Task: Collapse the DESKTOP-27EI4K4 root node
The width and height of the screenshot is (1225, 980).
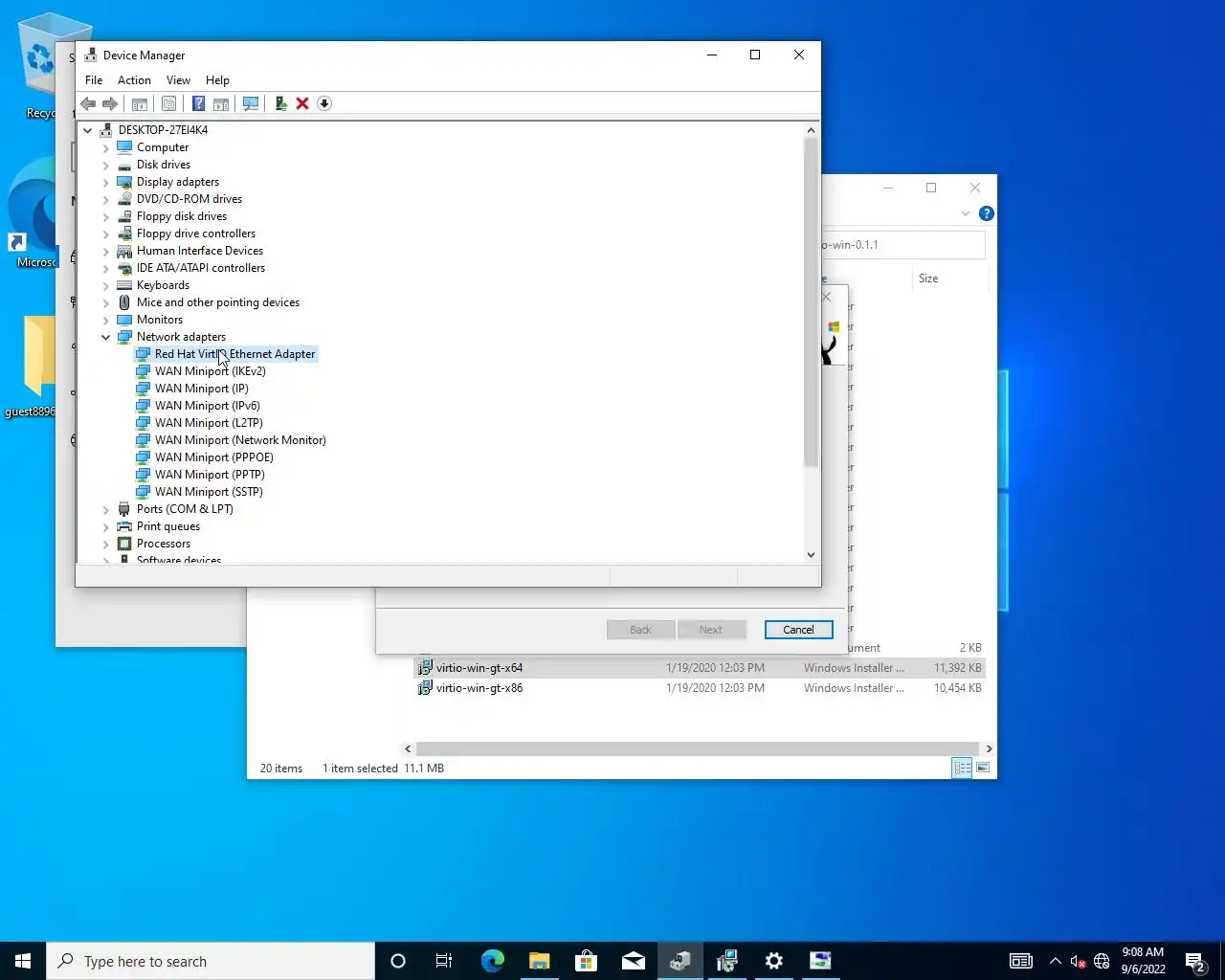Action: click(88, 130)
